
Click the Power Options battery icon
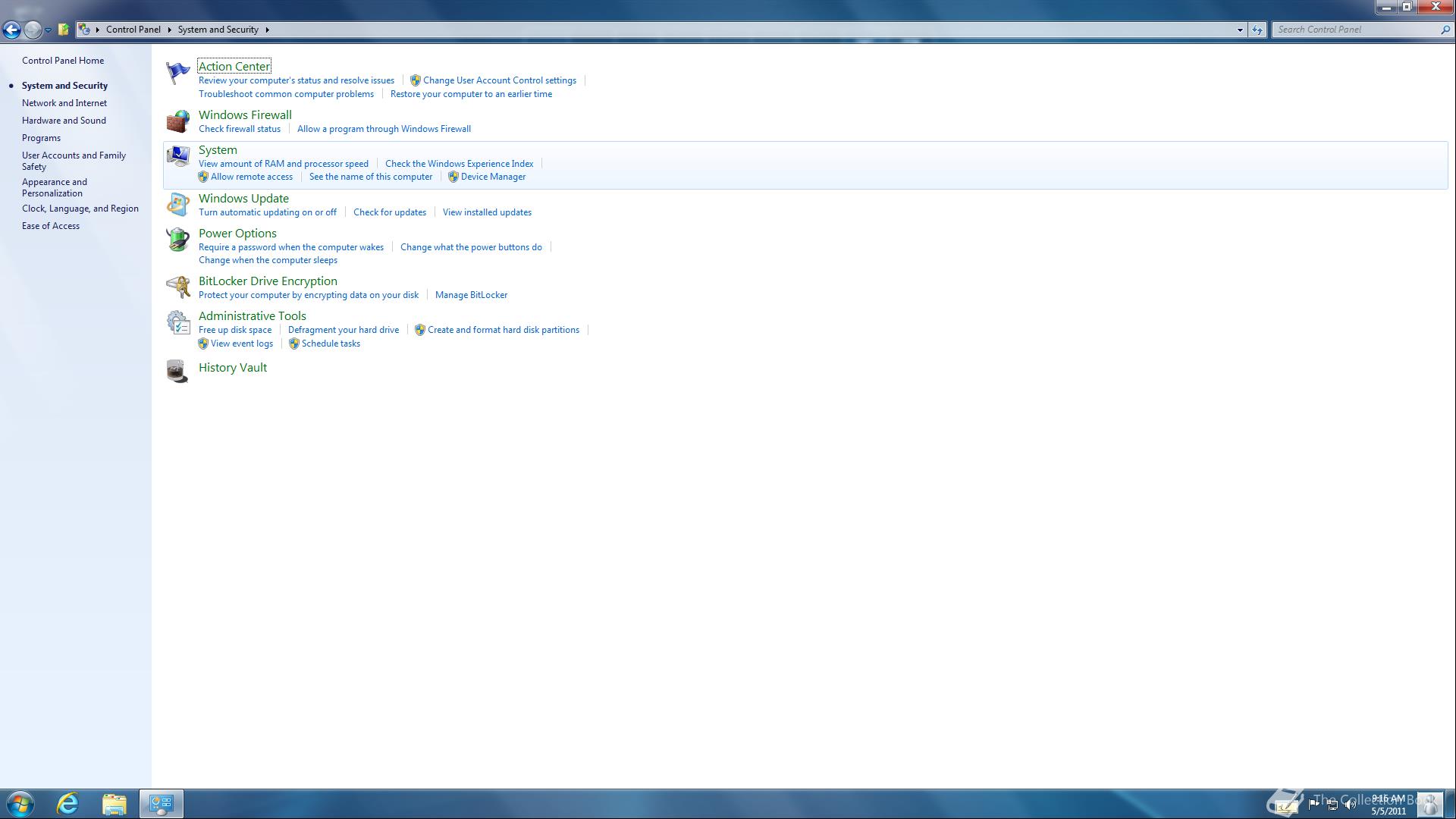point(177,240)
